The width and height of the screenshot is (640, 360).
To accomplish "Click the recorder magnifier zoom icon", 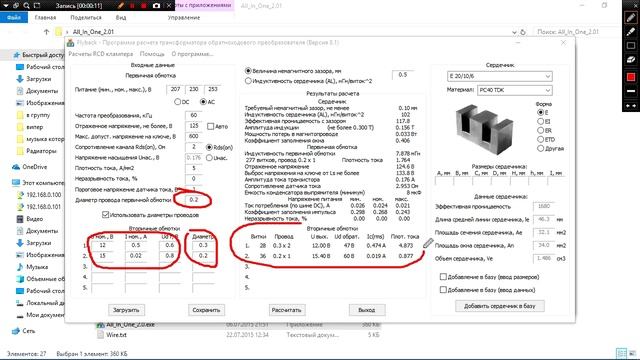I will pyautogui.click(x=27, y=6).
